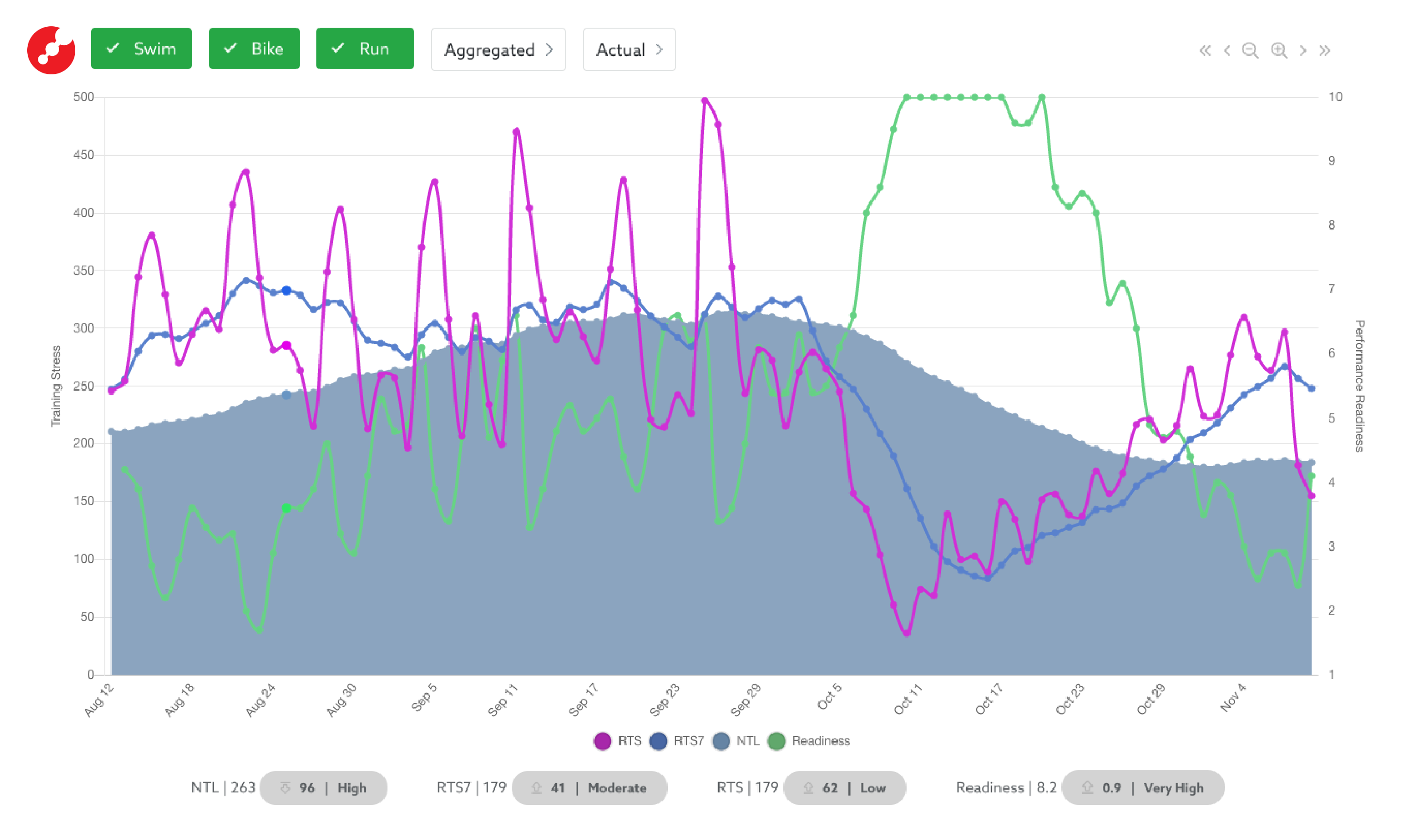Click the NTL down-arrow trend icon

click(285, 787)
